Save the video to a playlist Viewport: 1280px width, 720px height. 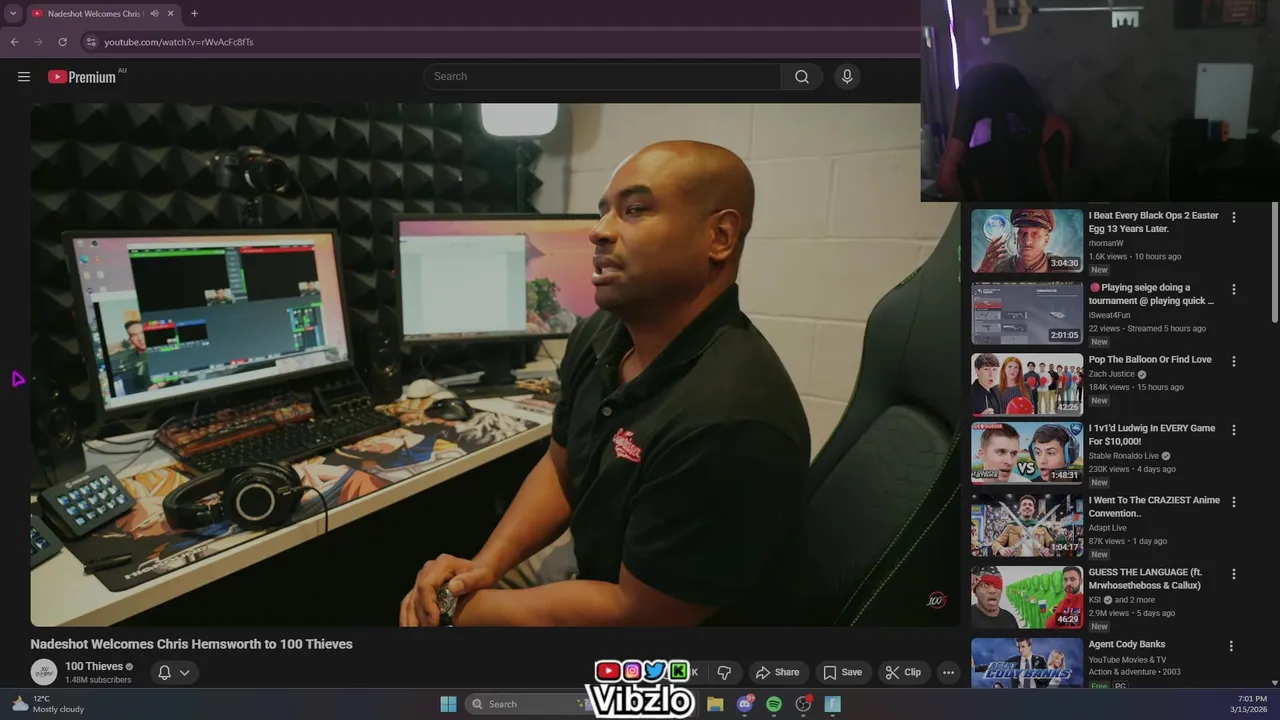click(842, 673)
